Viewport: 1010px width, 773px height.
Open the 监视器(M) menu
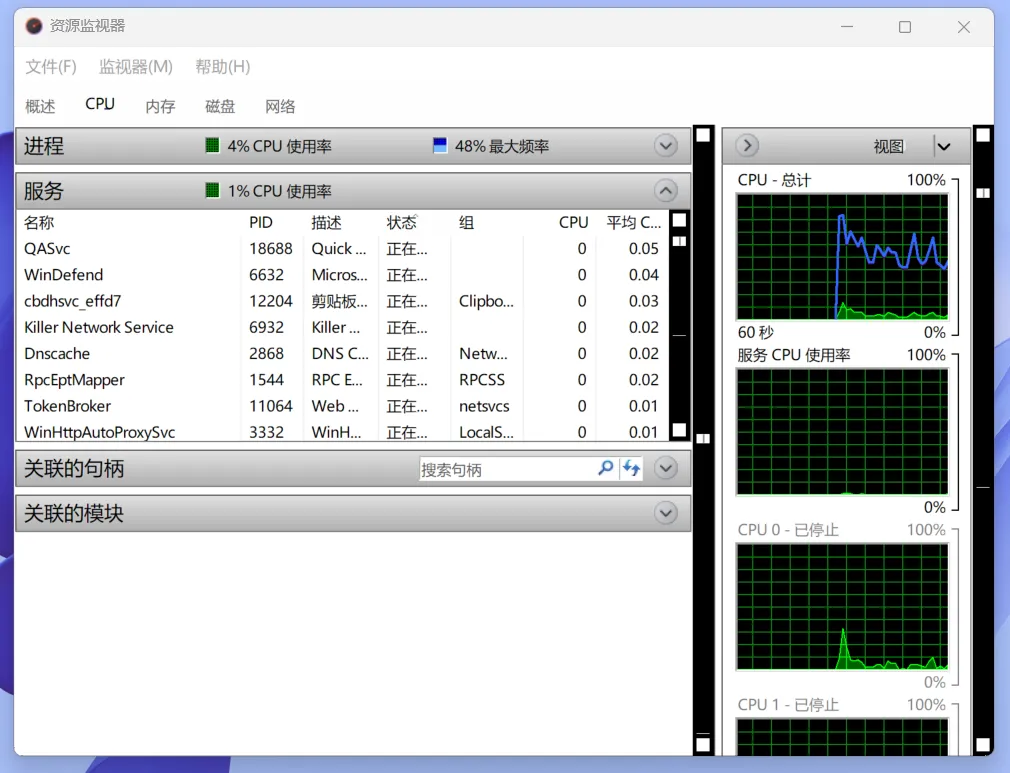click(136, 67)
